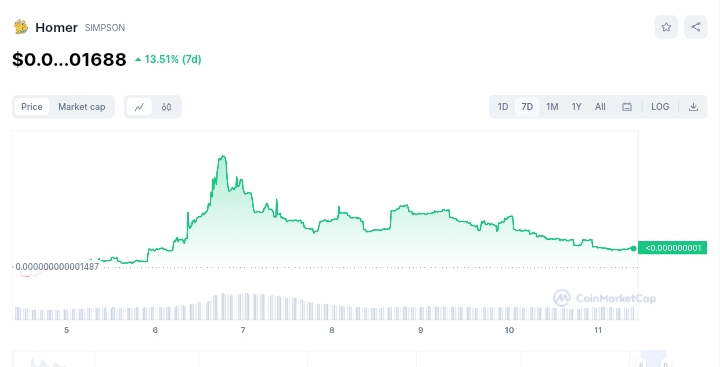Open the calendar date range picker
This screenshot has width=720, height=367.
[x=627, y=107]
